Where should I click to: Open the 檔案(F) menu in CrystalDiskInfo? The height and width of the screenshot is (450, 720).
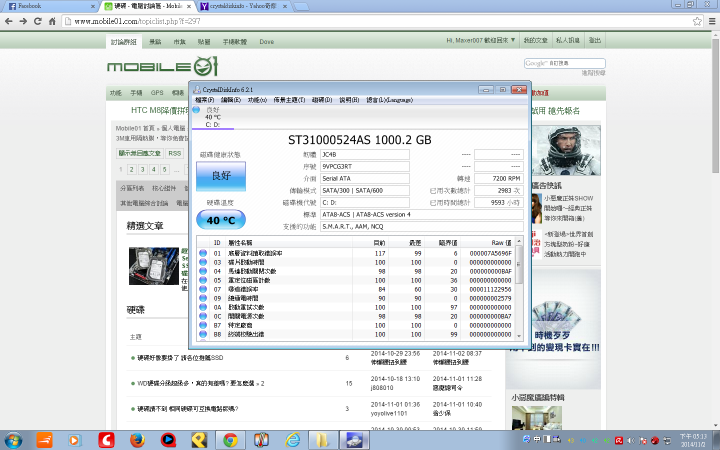(204, 100)
